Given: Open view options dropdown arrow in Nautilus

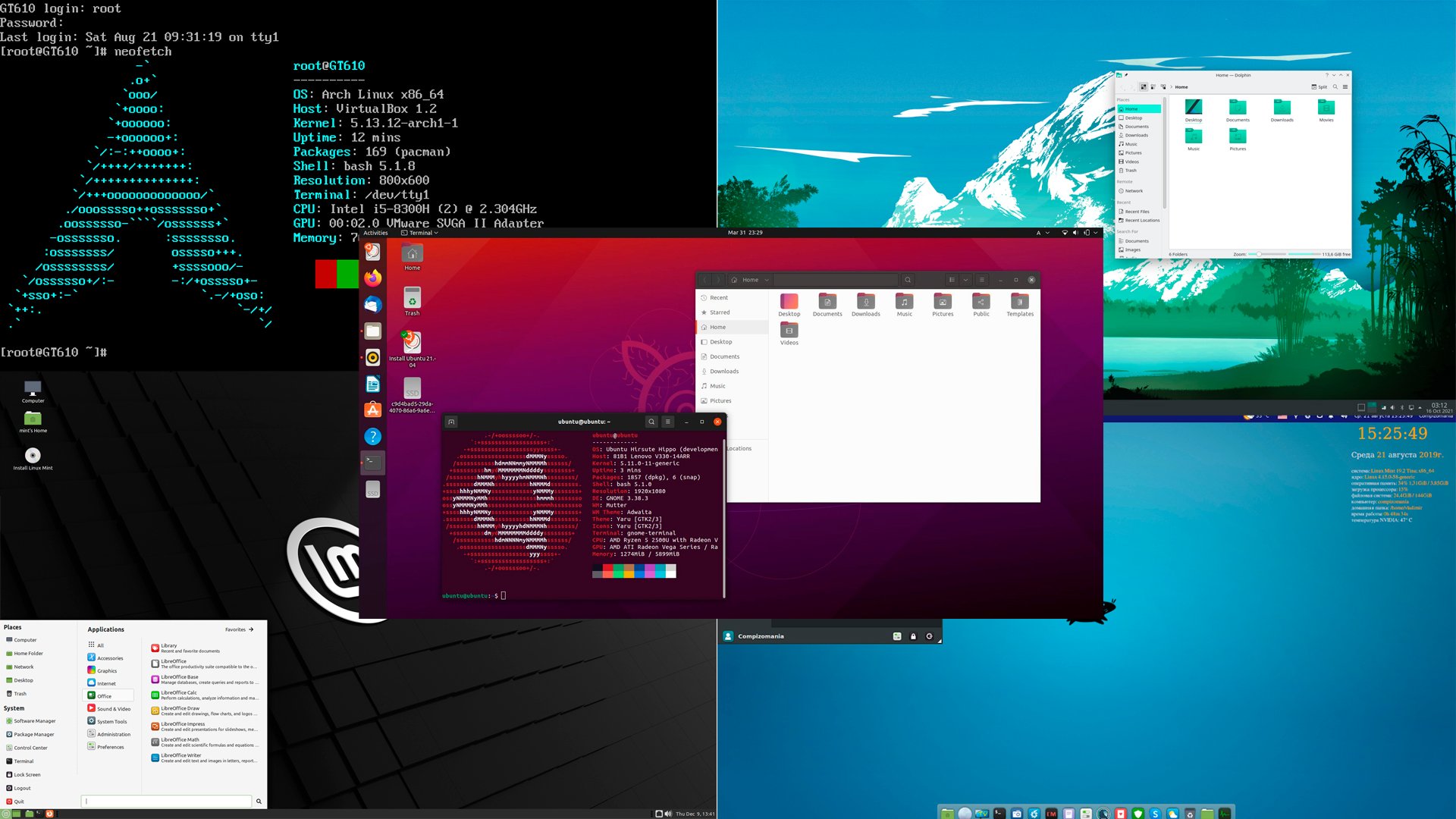Looking at the screenshot, I should point(965,280).
